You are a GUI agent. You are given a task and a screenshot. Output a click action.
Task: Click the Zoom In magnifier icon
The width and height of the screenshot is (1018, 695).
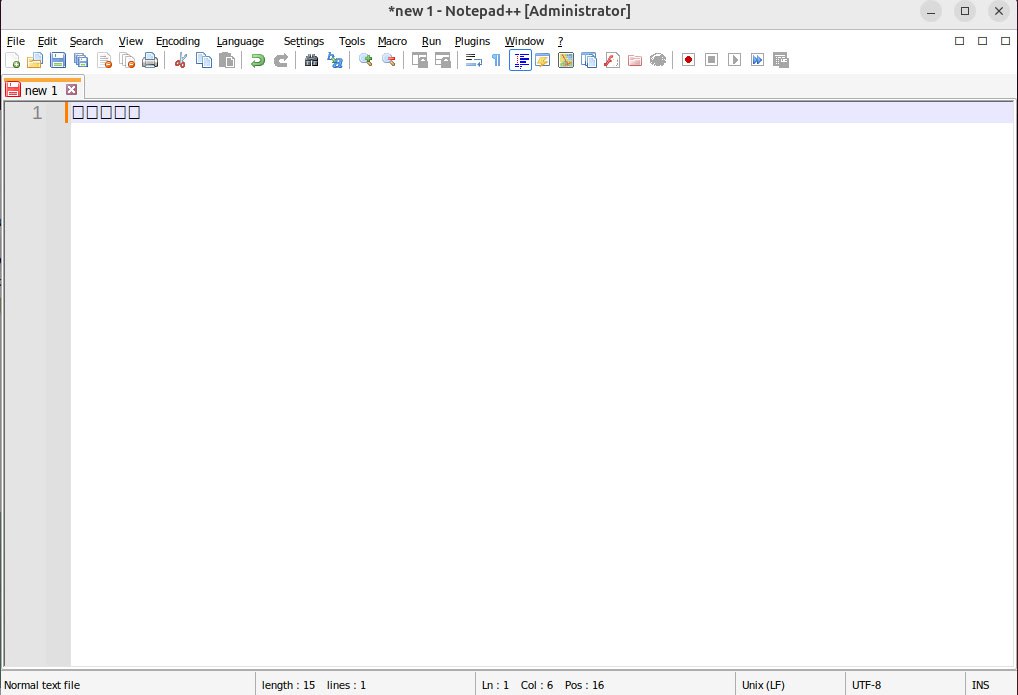366,60
